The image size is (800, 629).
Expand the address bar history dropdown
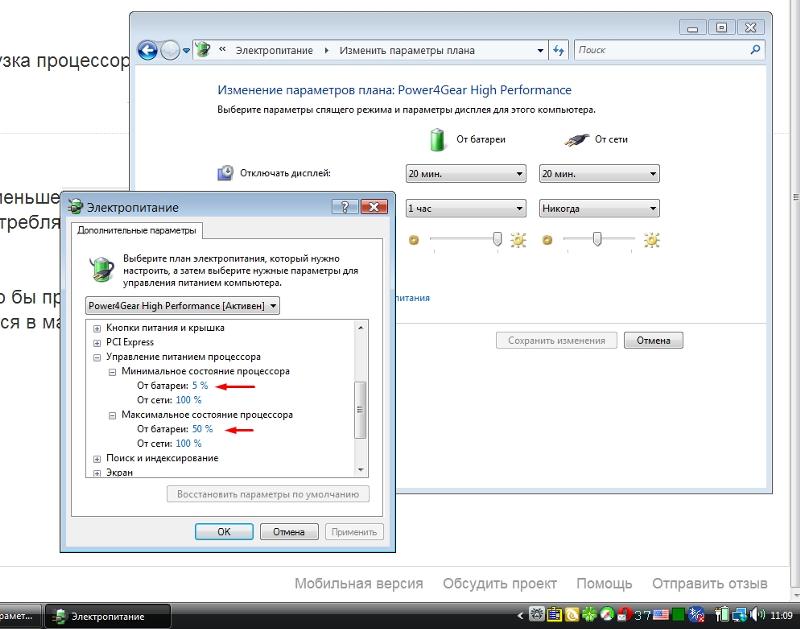coord(540,51)
